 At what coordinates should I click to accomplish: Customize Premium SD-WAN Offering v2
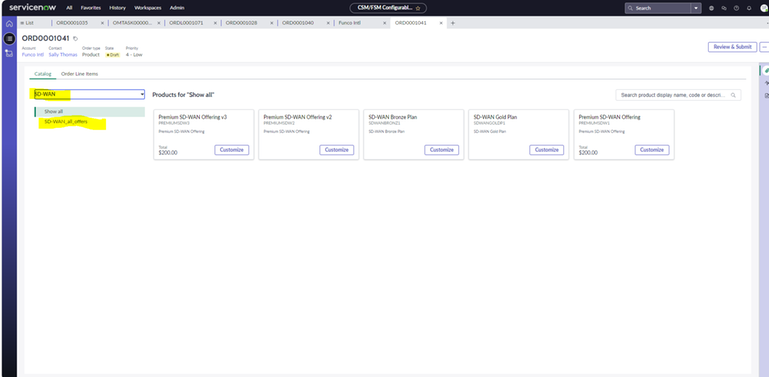coord(336,150)
